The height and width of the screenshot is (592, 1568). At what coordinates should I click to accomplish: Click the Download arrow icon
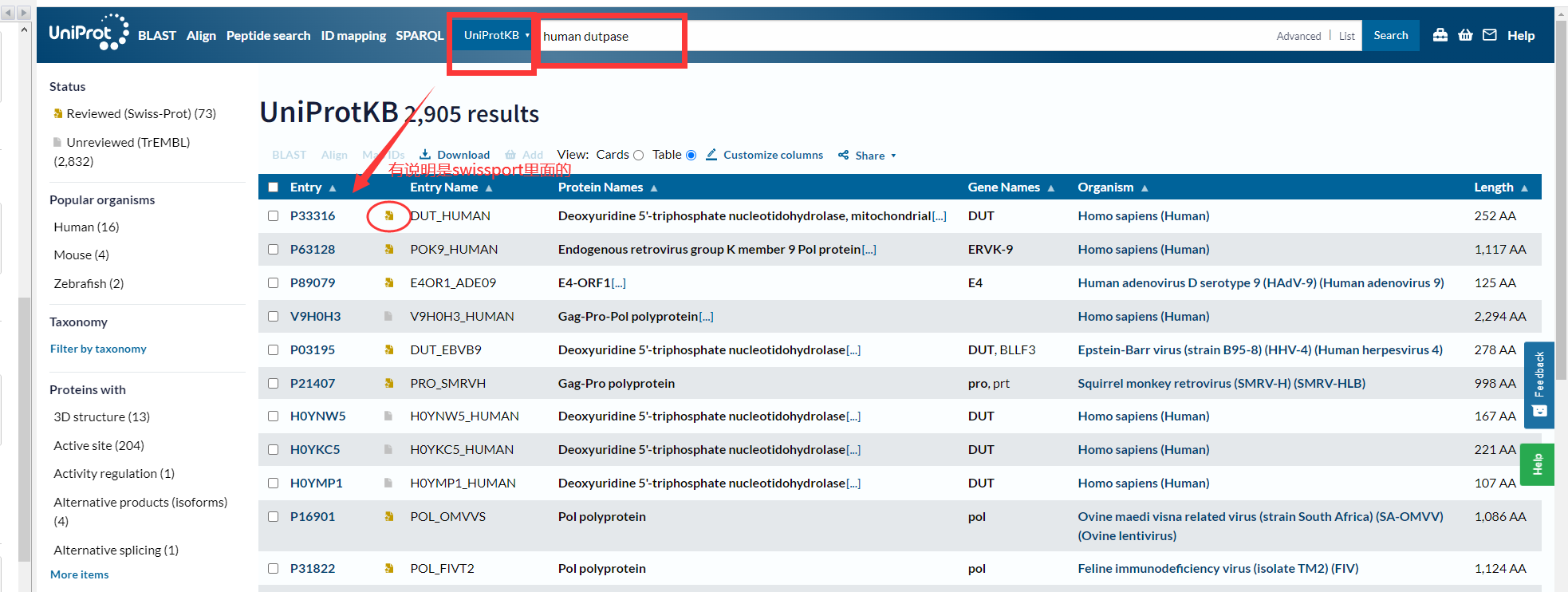pos(425,154)
